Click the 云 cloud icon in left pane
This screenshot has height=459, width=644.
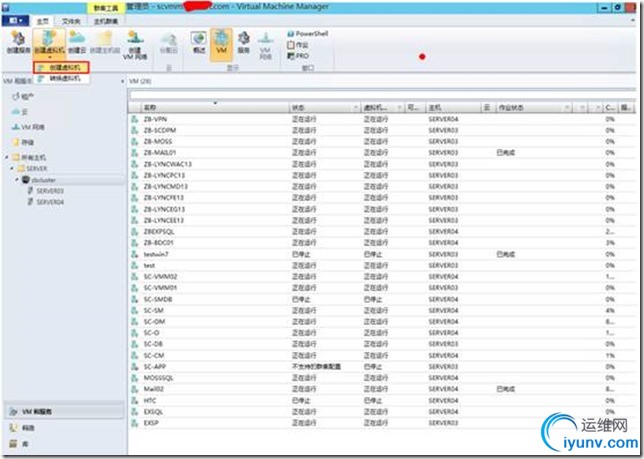(x=16, y=112)
